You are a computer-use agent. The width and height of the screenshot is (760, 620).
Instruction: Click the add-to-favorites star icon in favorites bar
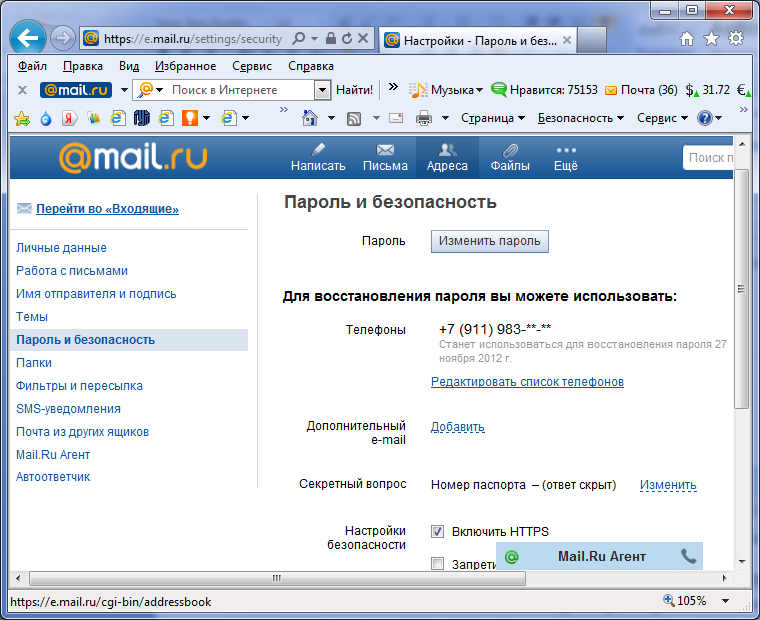tap(22, 118)
